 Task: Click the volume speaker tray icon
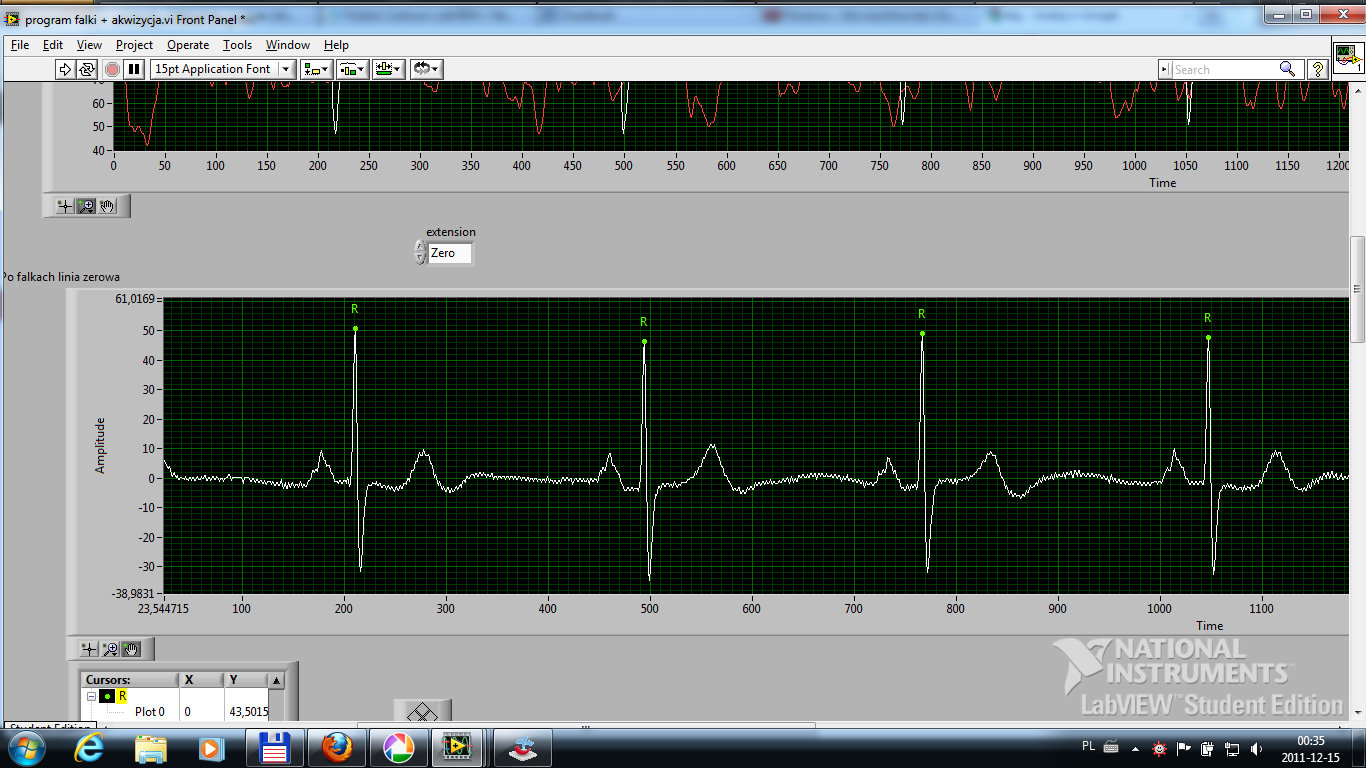(x=1256, y=748)
